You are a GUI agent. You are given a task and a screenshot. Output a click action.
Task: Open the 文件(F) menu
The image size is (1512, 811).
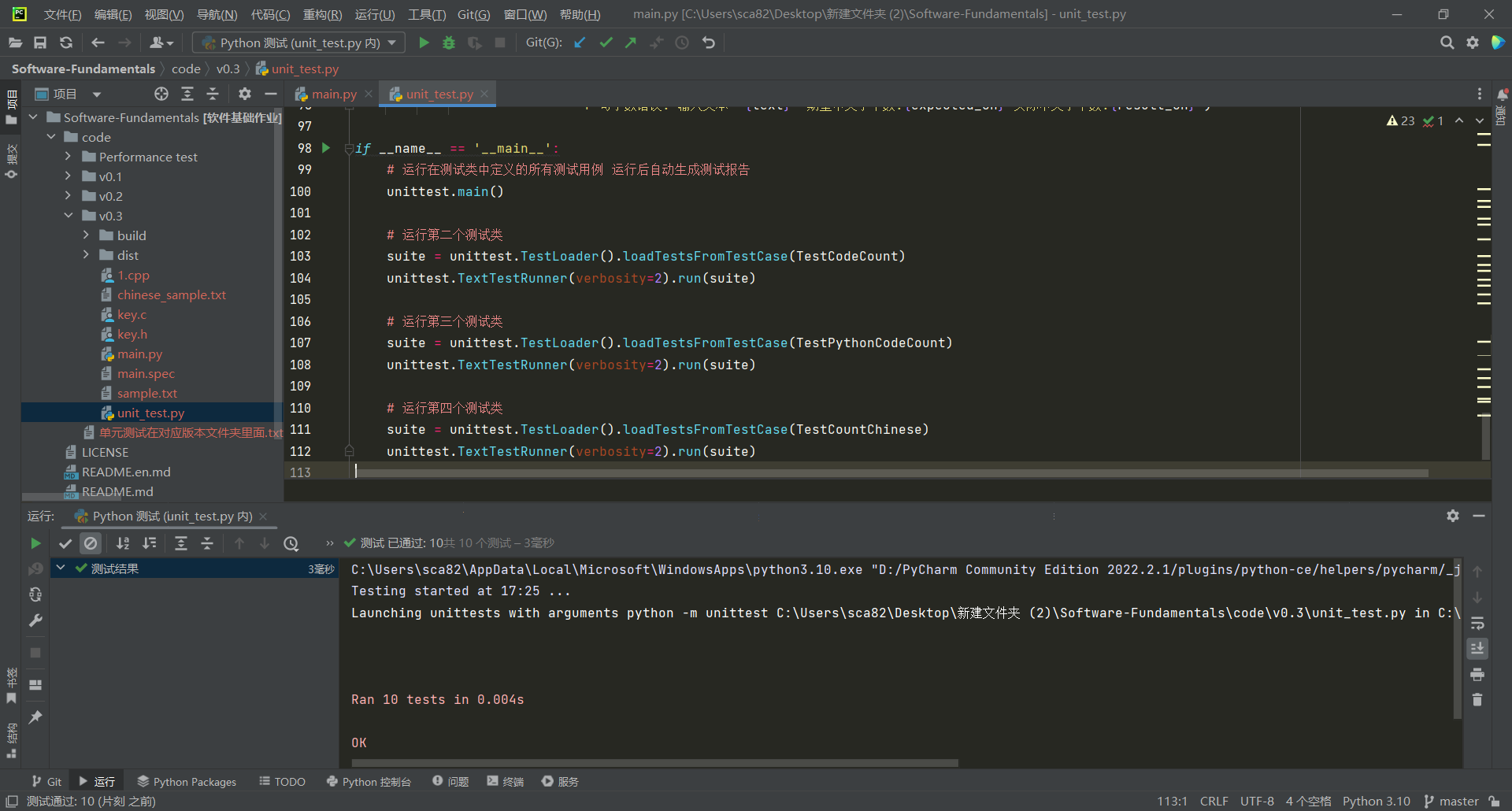(x=62, y=14)
